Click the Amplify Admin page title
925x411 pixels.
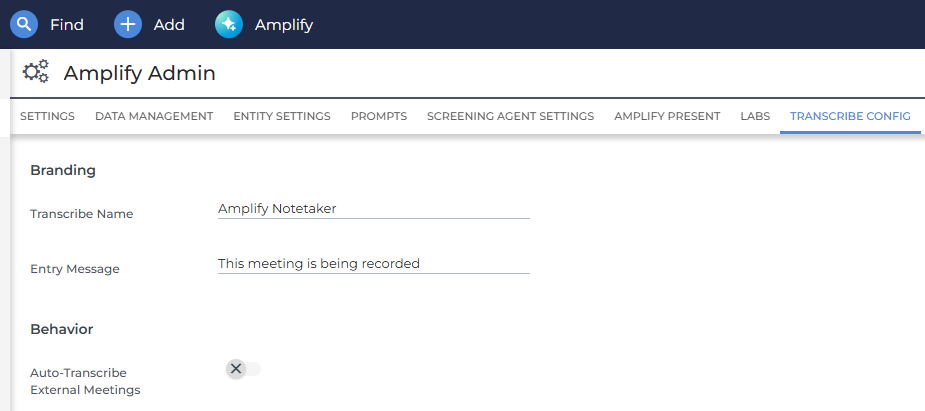(x=139, y=73)
